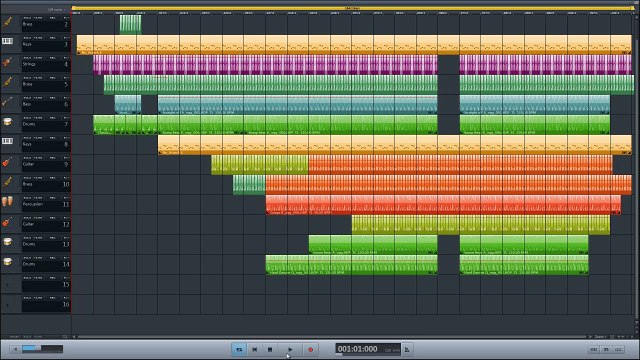Select the last view mode icon bottom right
Viewport: 640px width, 360px height.
coord(618,349)
